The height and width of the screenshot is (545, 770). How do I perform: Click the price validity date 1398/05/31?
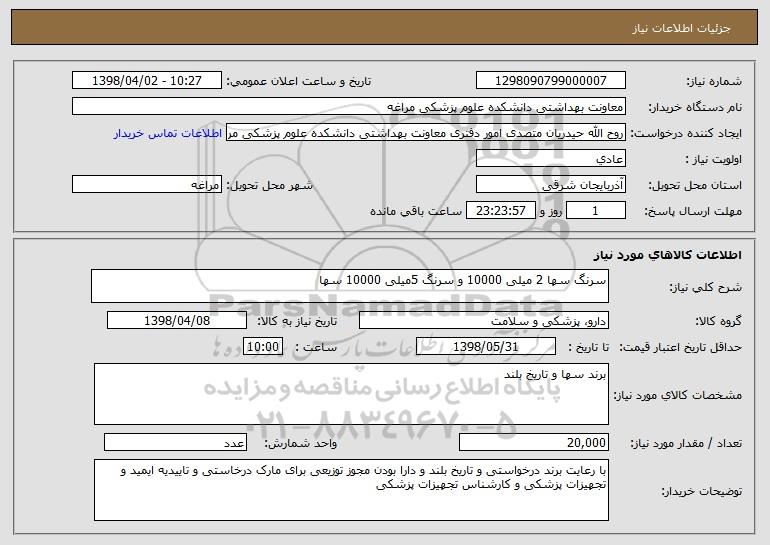[x=486, y=347]
